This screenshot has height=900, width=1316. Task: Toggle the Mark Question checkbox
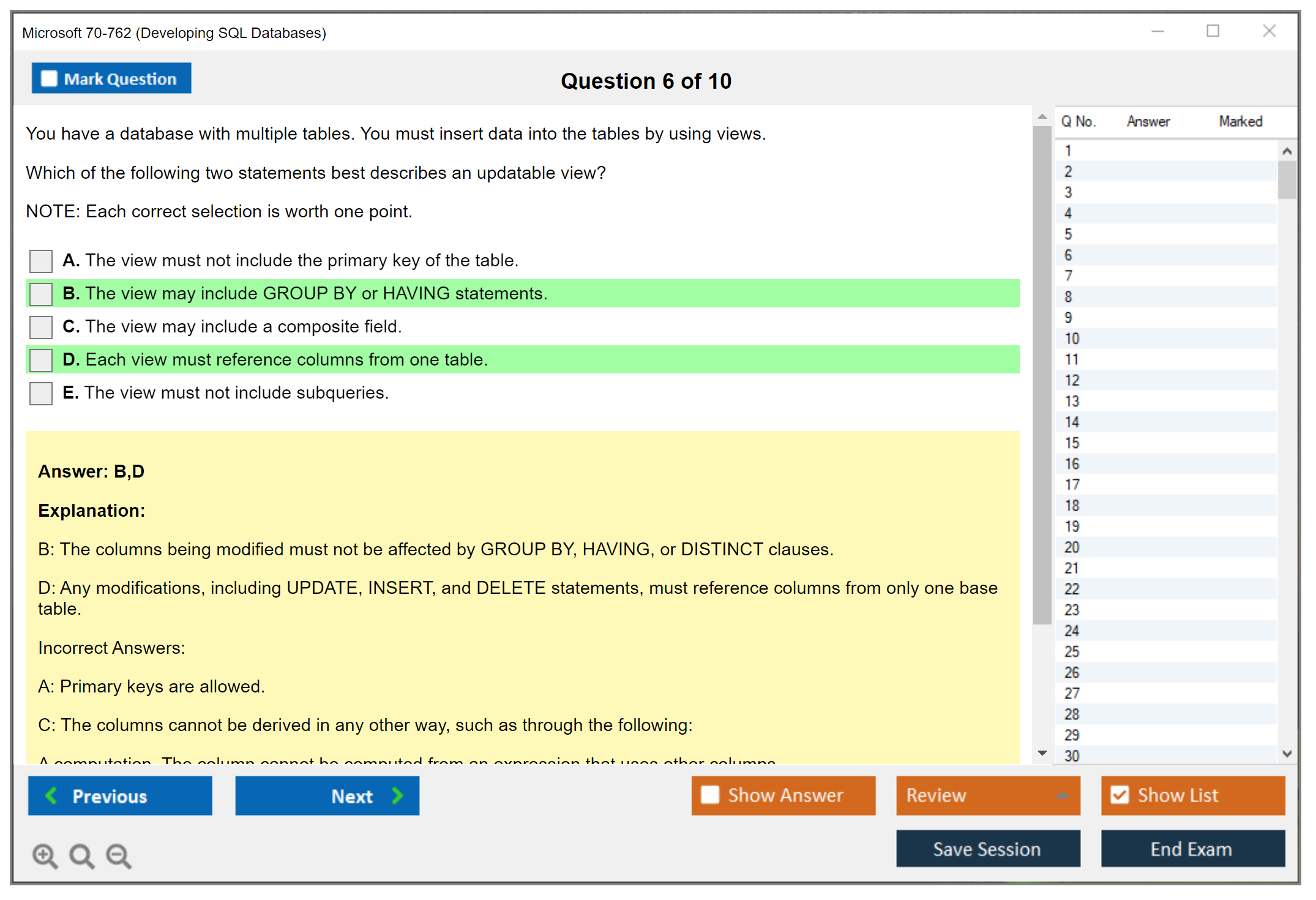click(x=49, y=78)
